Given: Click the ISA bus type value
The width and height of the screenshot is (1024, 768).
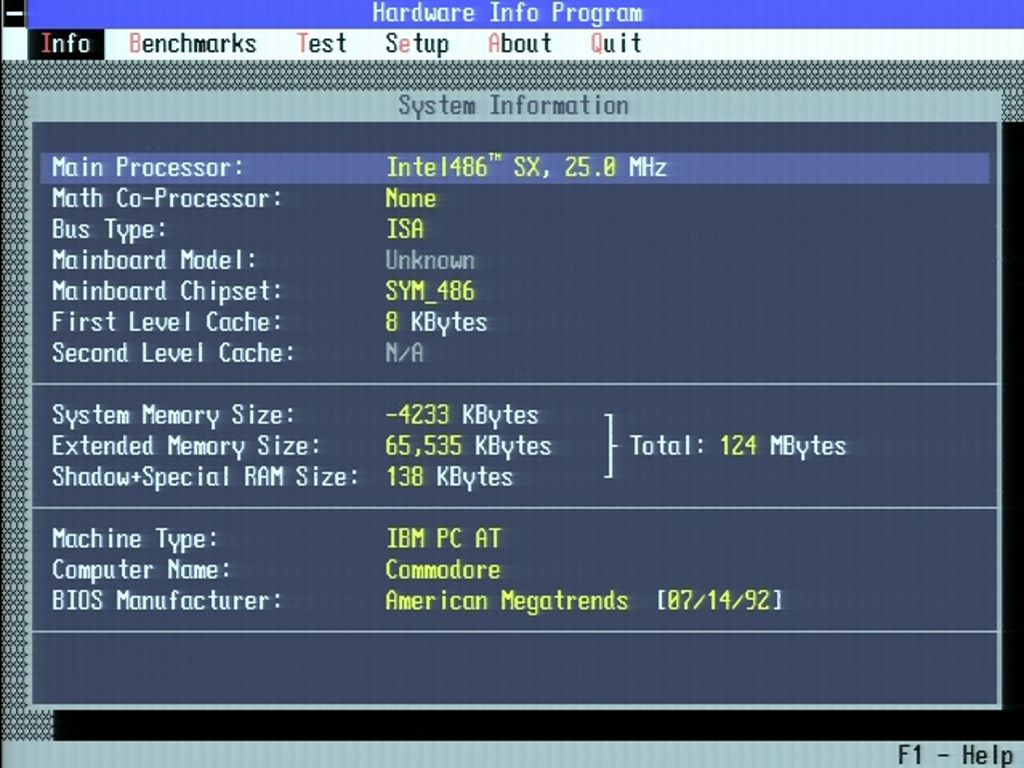Looking at the screenshot, I should point(405,229).
